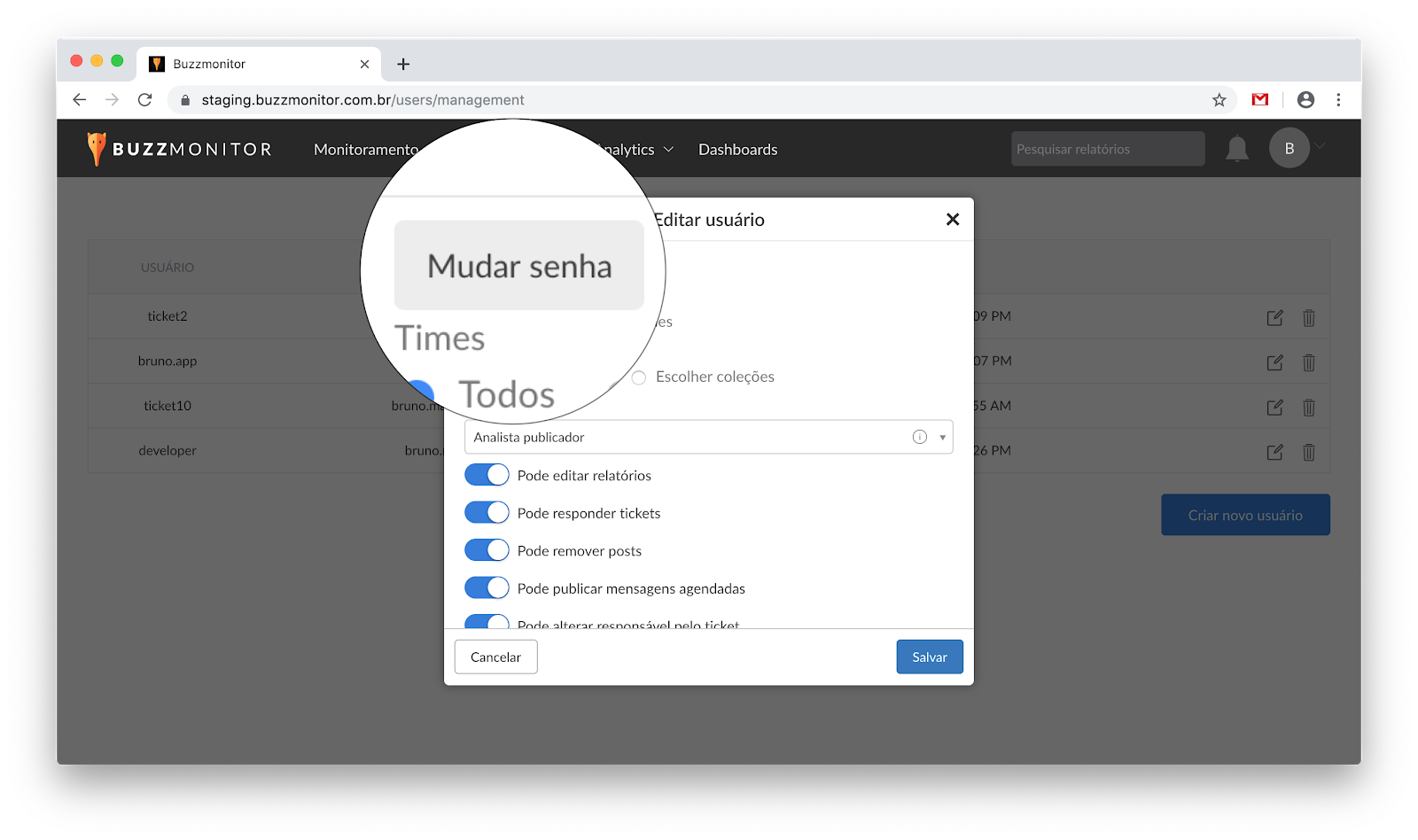Viewport: 1418px width, 840px height.
Task: Click trash icon in ticket10 row
Action: coord(1308,408)
